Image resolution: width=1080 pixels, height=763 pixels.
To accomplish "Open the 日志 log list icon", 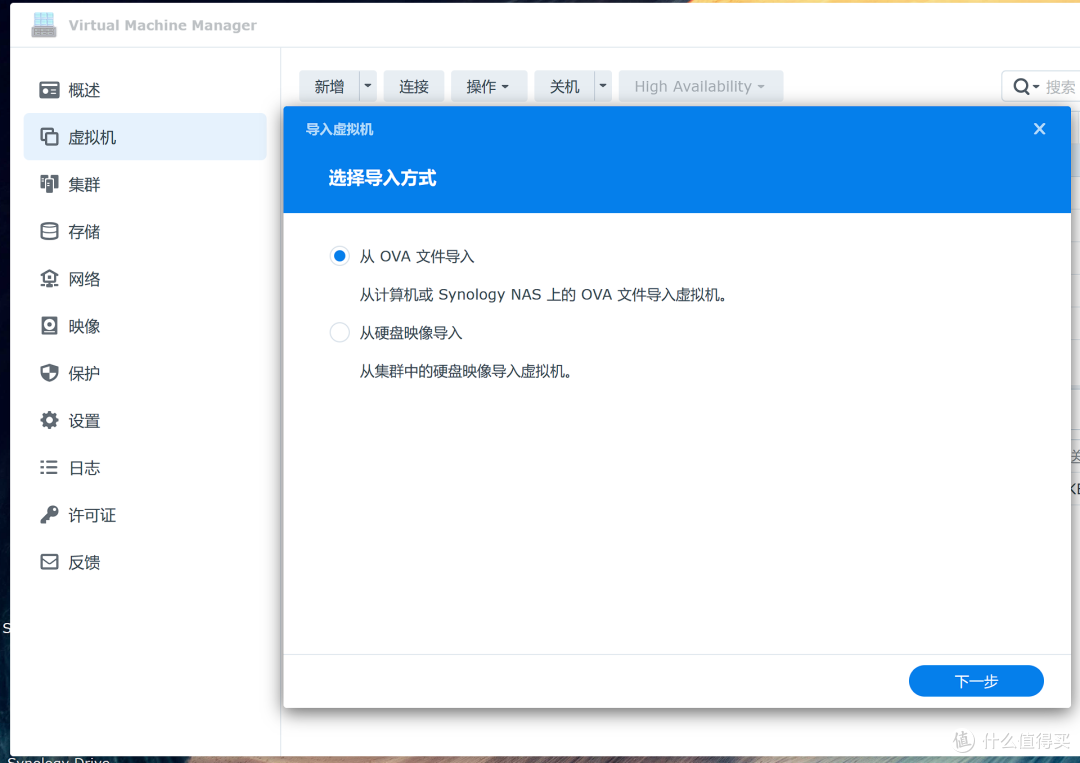I will point(49,468).
